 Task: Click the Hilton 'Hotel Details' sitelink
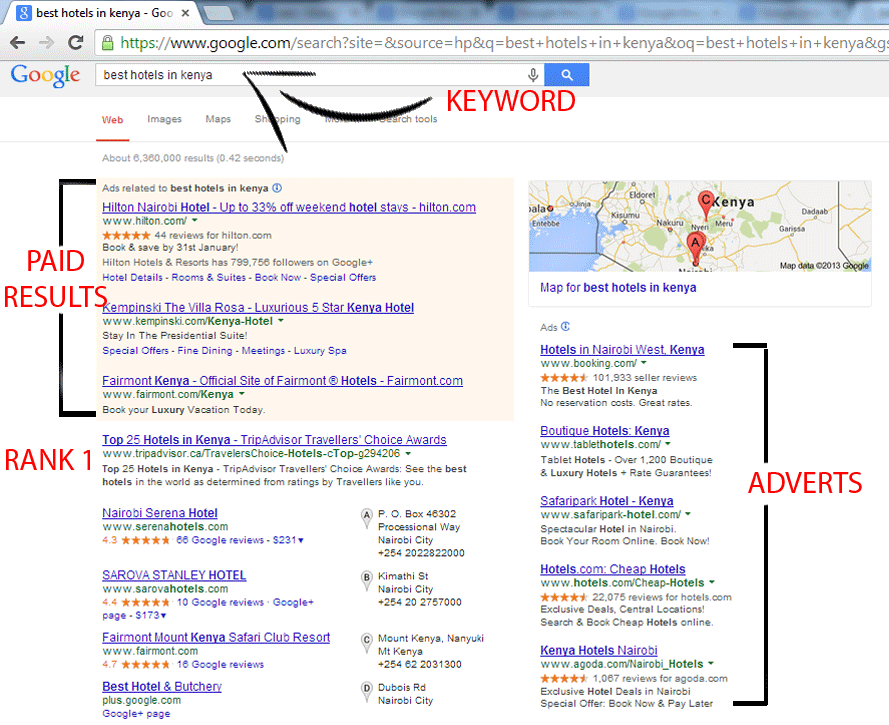132,278
